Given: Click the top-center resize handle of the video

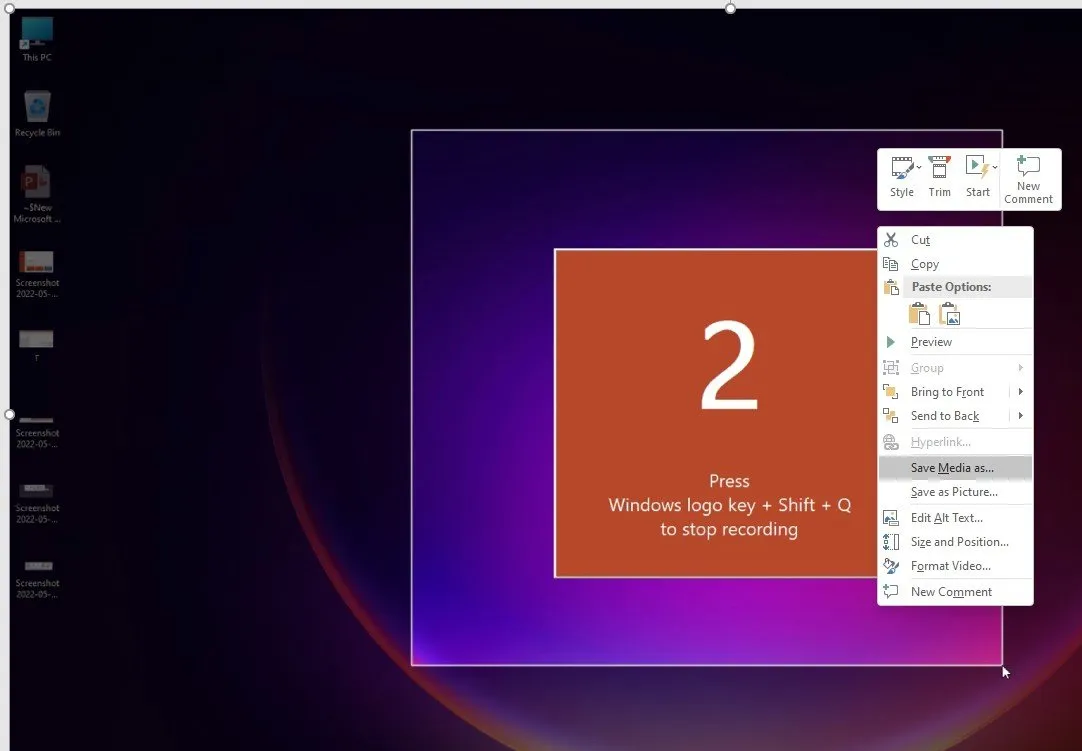Looking at the screenshot, I should [730, 8].
